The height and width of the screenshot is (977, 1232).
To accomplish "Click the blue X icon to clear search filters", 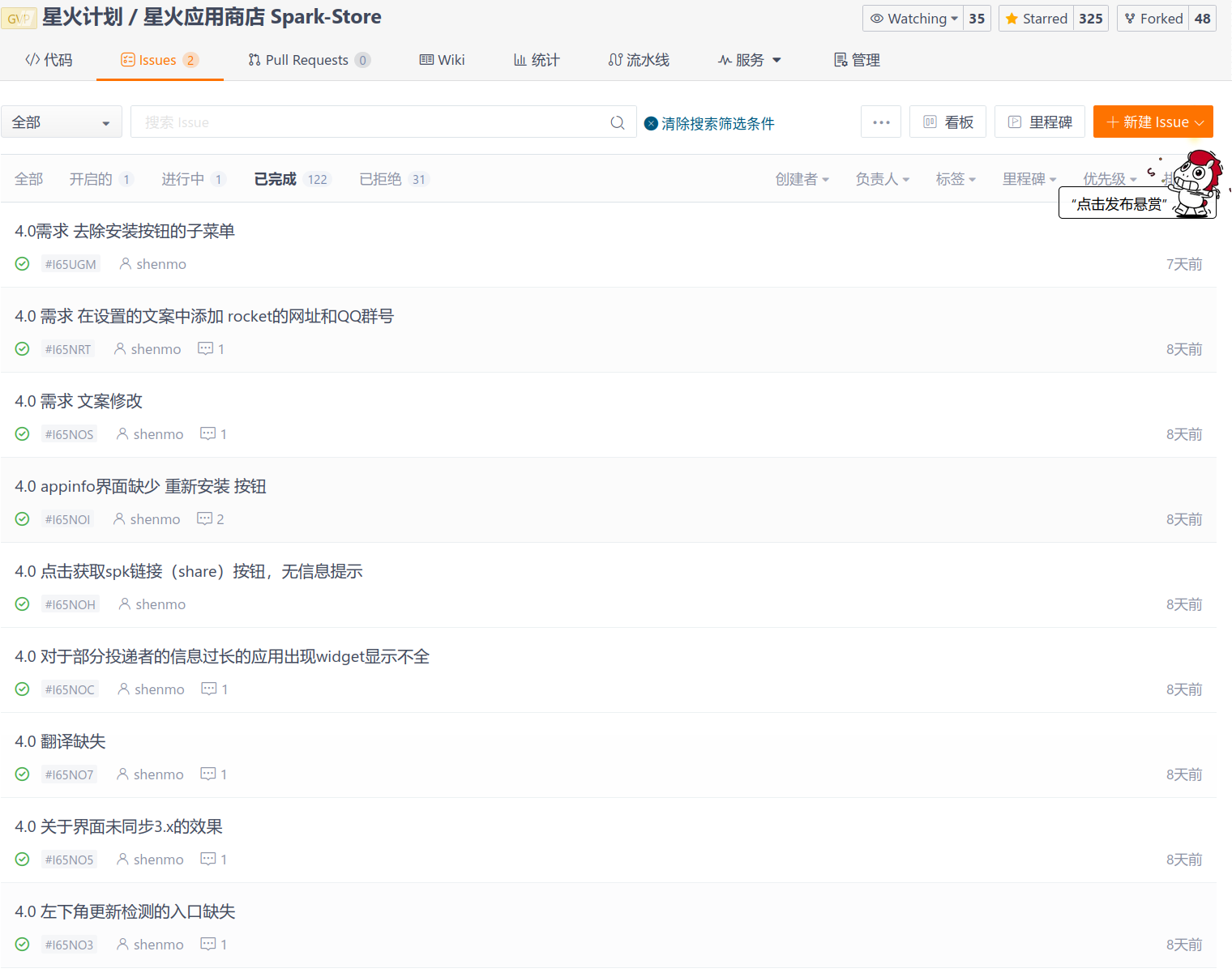I will click(651, 122).
